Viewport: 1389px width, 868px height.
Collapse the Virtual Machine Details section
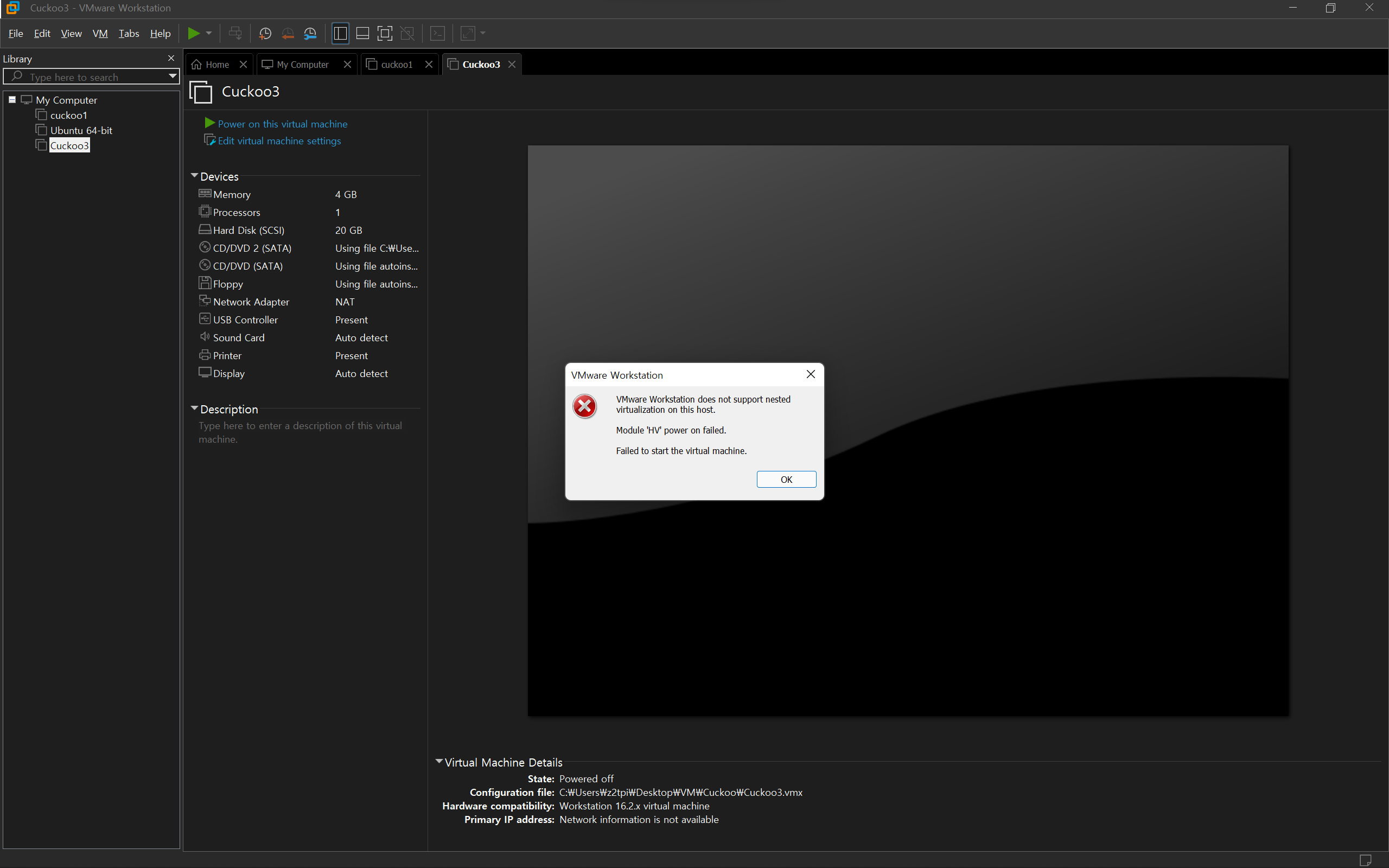439,762
